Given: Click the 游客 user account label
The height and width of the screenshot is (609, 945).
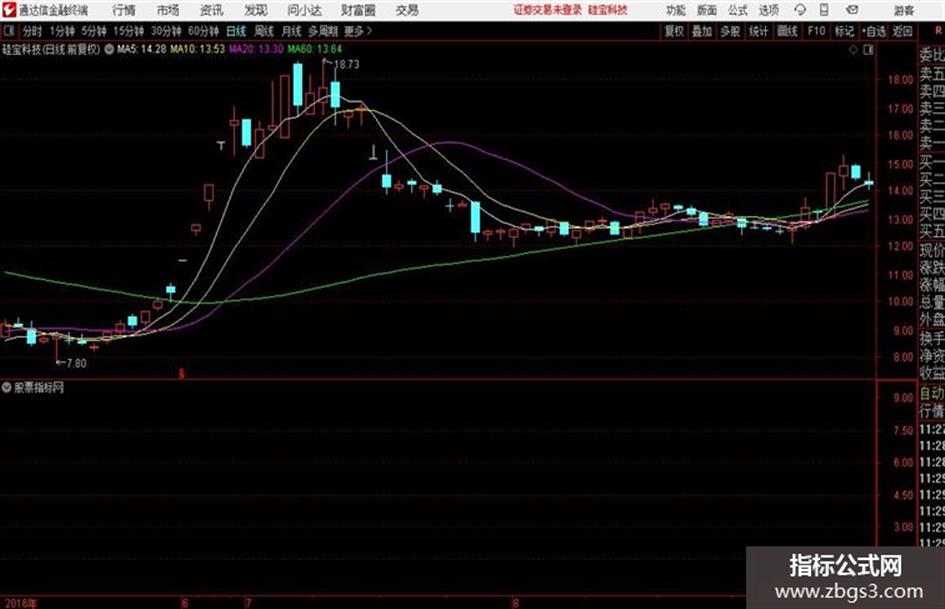Looking at the screenshot, I should tap(903, 10).
